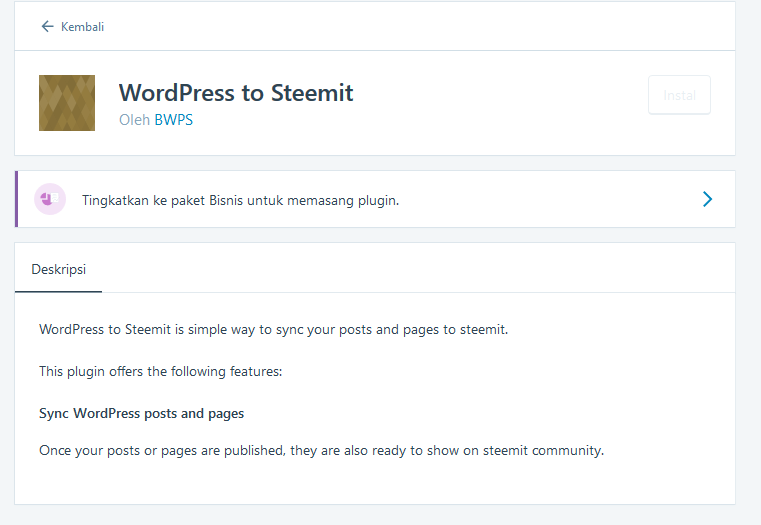Click the back arrow icon

point(47,27)
